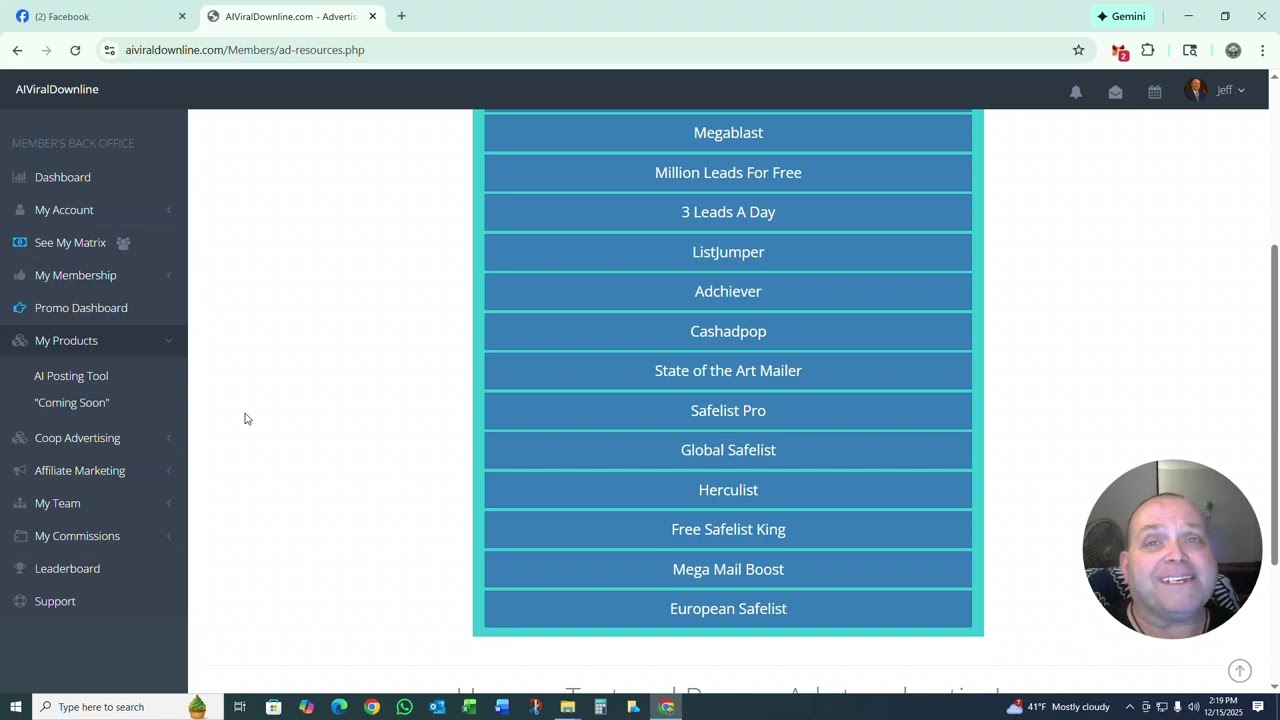Screen dimensions: 1280x720
Task: Collapse the My Products submenu
Action: pyautogui.click(x=169, y=341)
